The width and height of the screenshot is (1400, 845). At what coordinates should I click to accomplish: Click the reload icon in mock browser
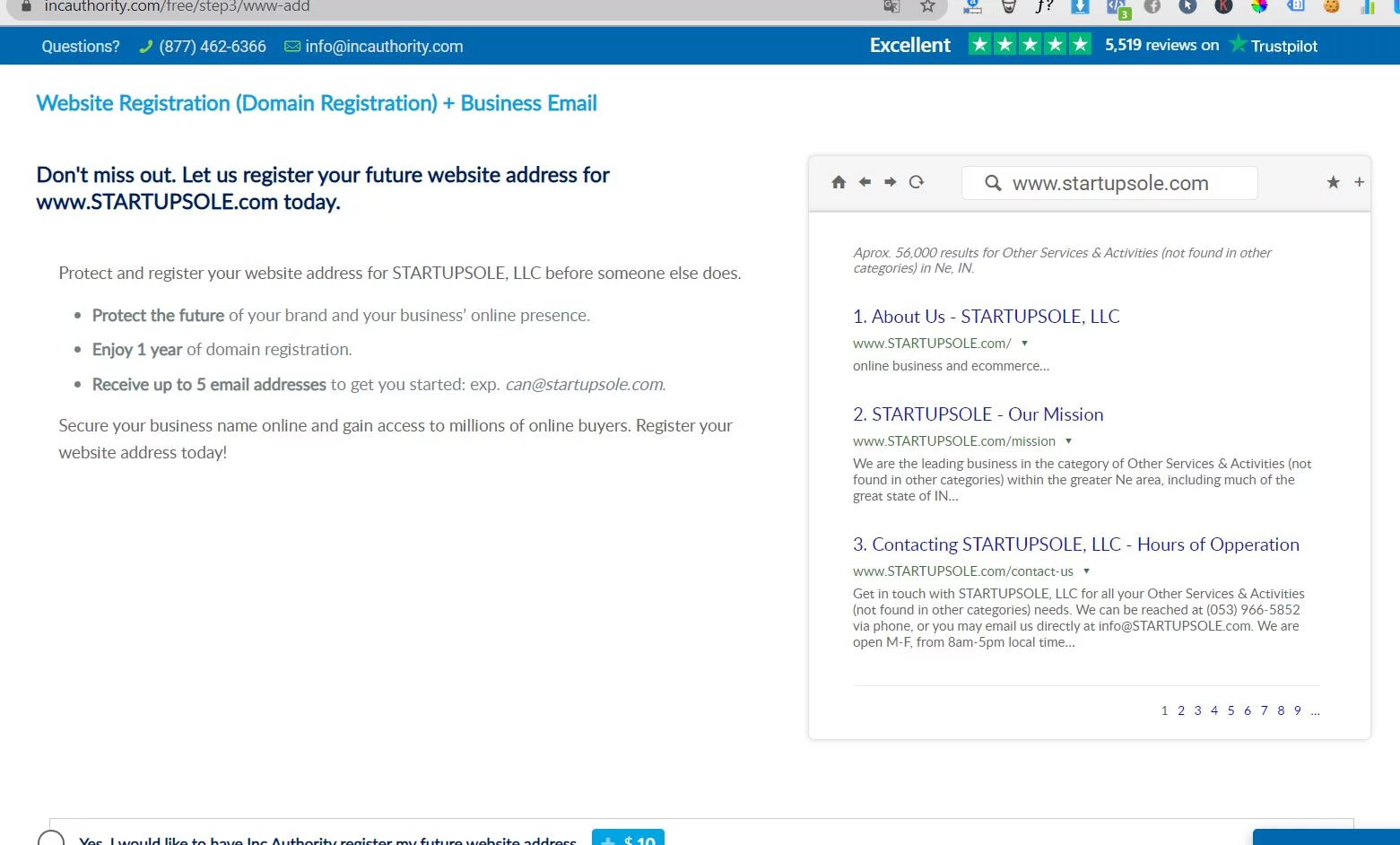coord(916,182)
